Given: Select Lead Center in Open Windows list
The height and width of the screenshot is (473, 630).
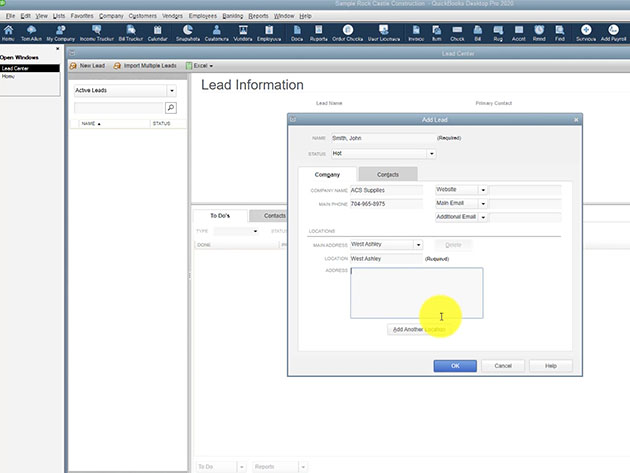Looking at the screenshot, I should [30, 68].
